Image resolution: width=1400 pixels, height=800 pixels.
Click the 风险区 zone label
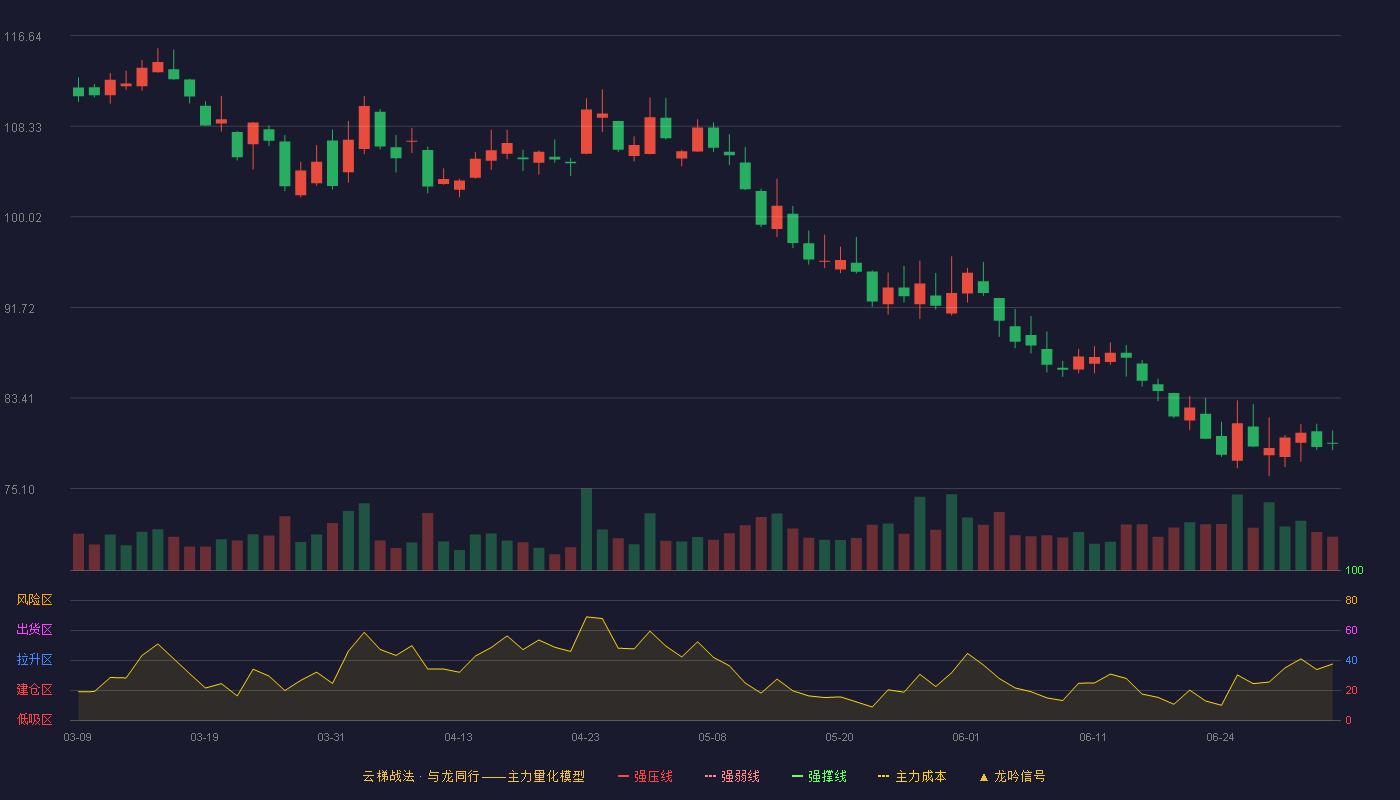pyautogui.click(x=34, y=600)
